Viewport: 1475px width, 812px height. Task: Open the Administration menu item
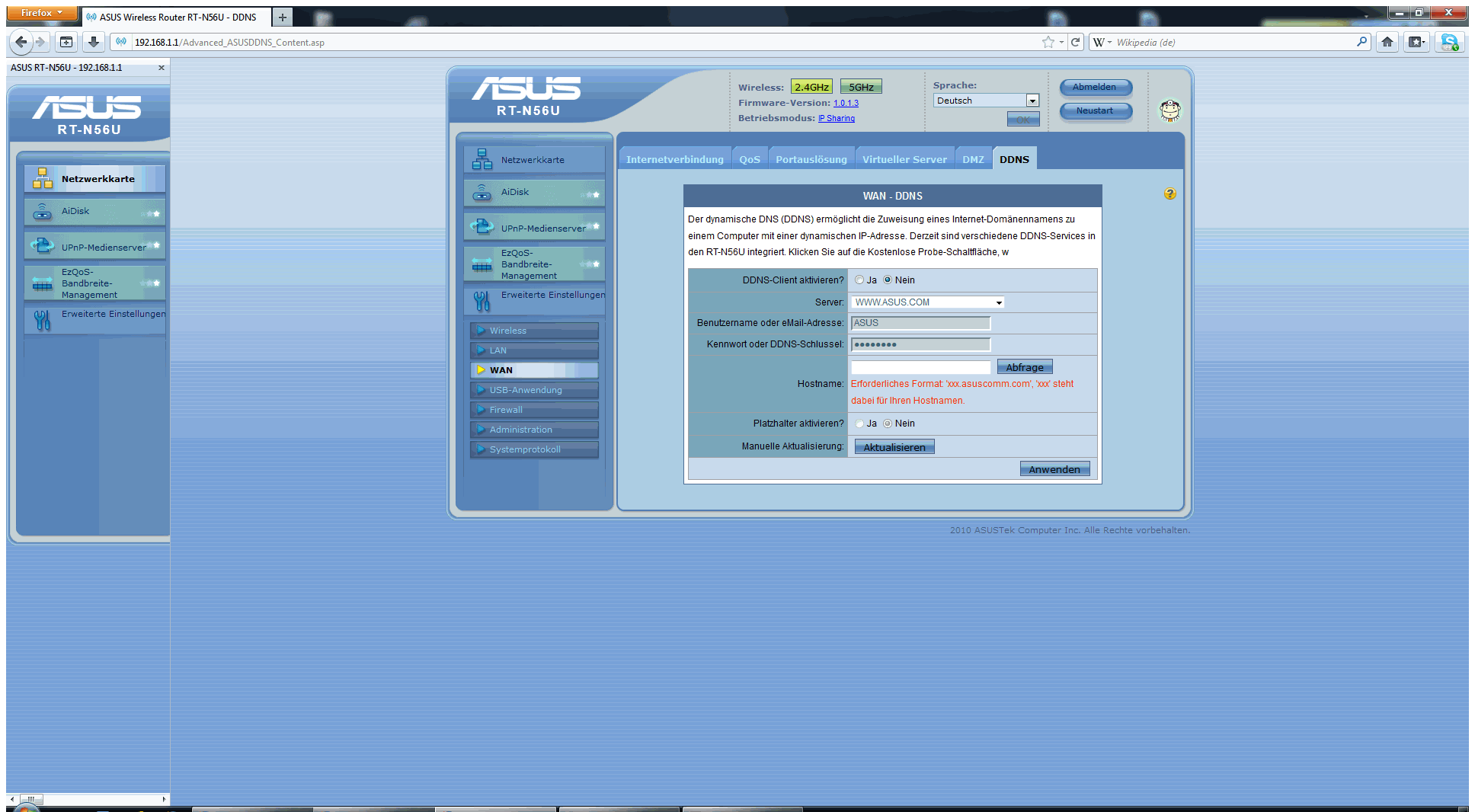tap(534, 430)
